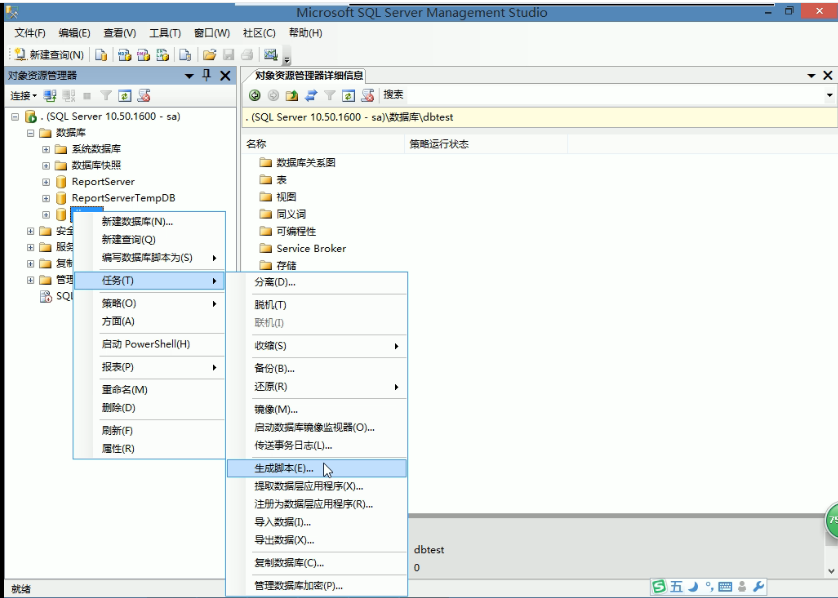Select the 数据库关系图 folder in details list
Image resolution: width=838 pixels, height=598 pixels.
coord(297,162)
